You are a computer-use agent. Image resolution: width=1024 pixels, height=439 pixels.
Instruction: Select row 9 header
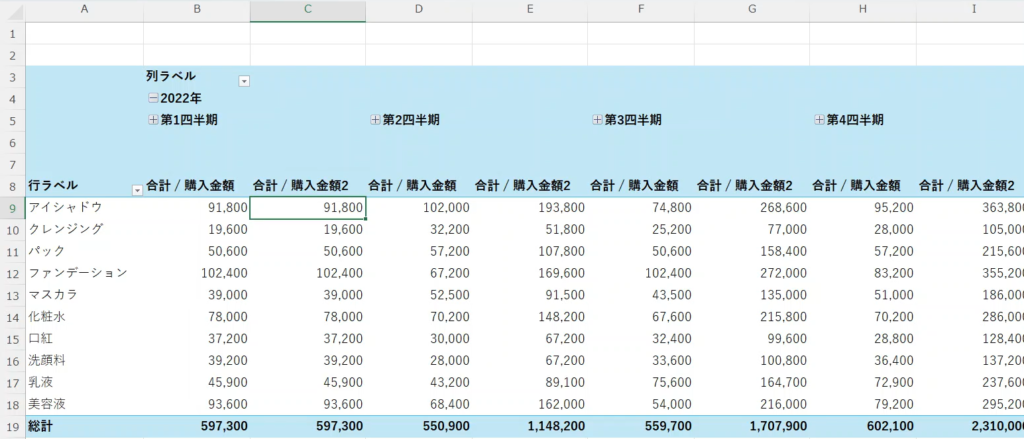[x=12, y=207]
